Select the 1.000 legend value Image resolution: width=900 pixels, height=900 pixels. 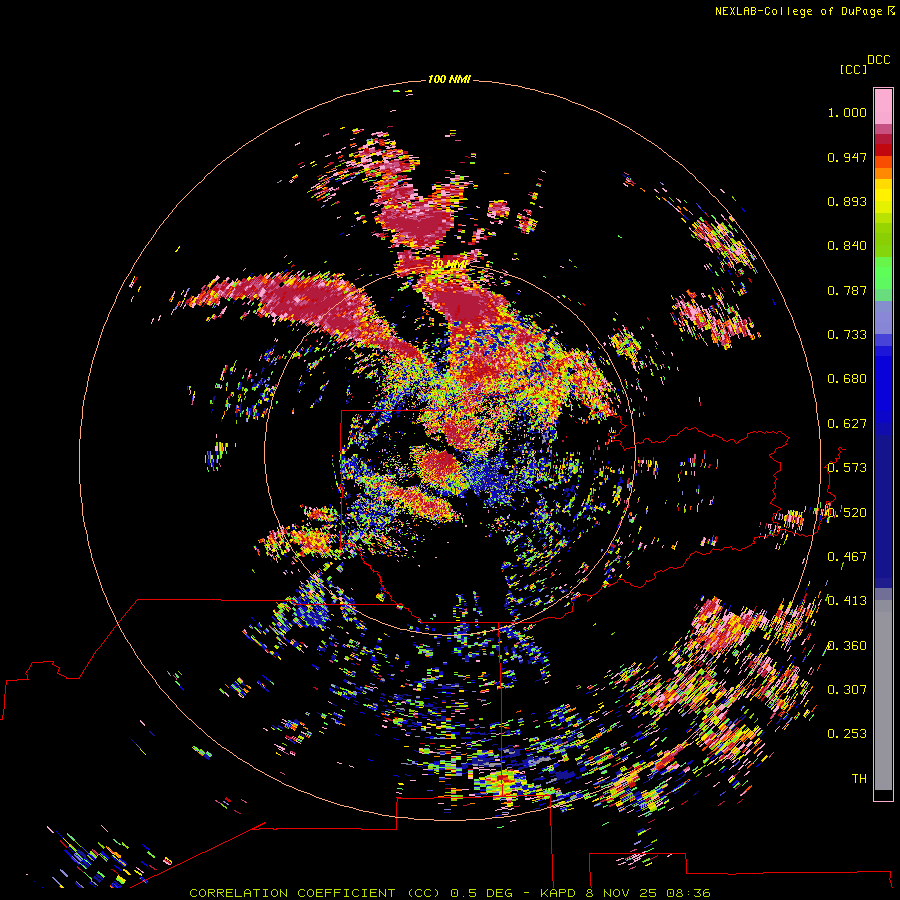coord(847,112)
